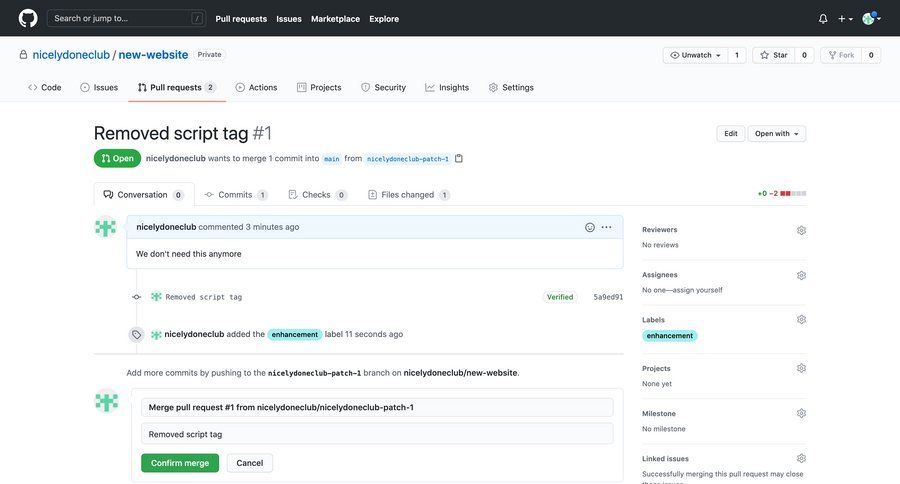This screenshot has height=484, width=900.
Task: Switch to the Insights tab
Action: click(x=447, y=87)
